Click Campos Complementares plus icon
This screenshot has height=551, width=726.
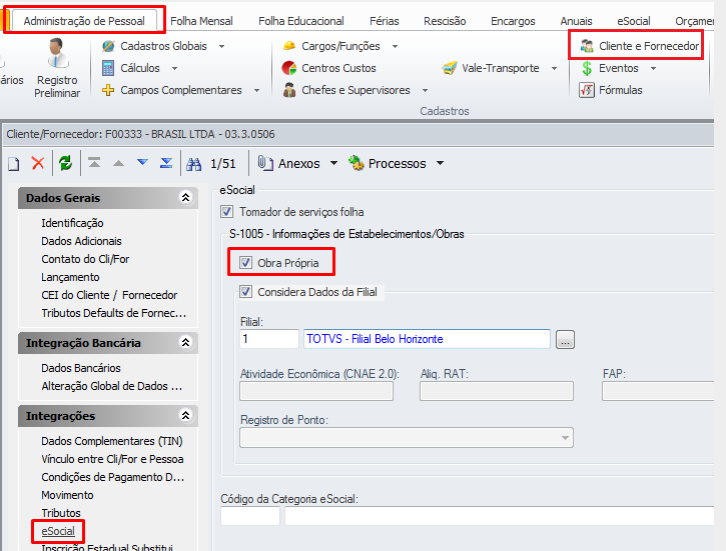click(108, 90)
